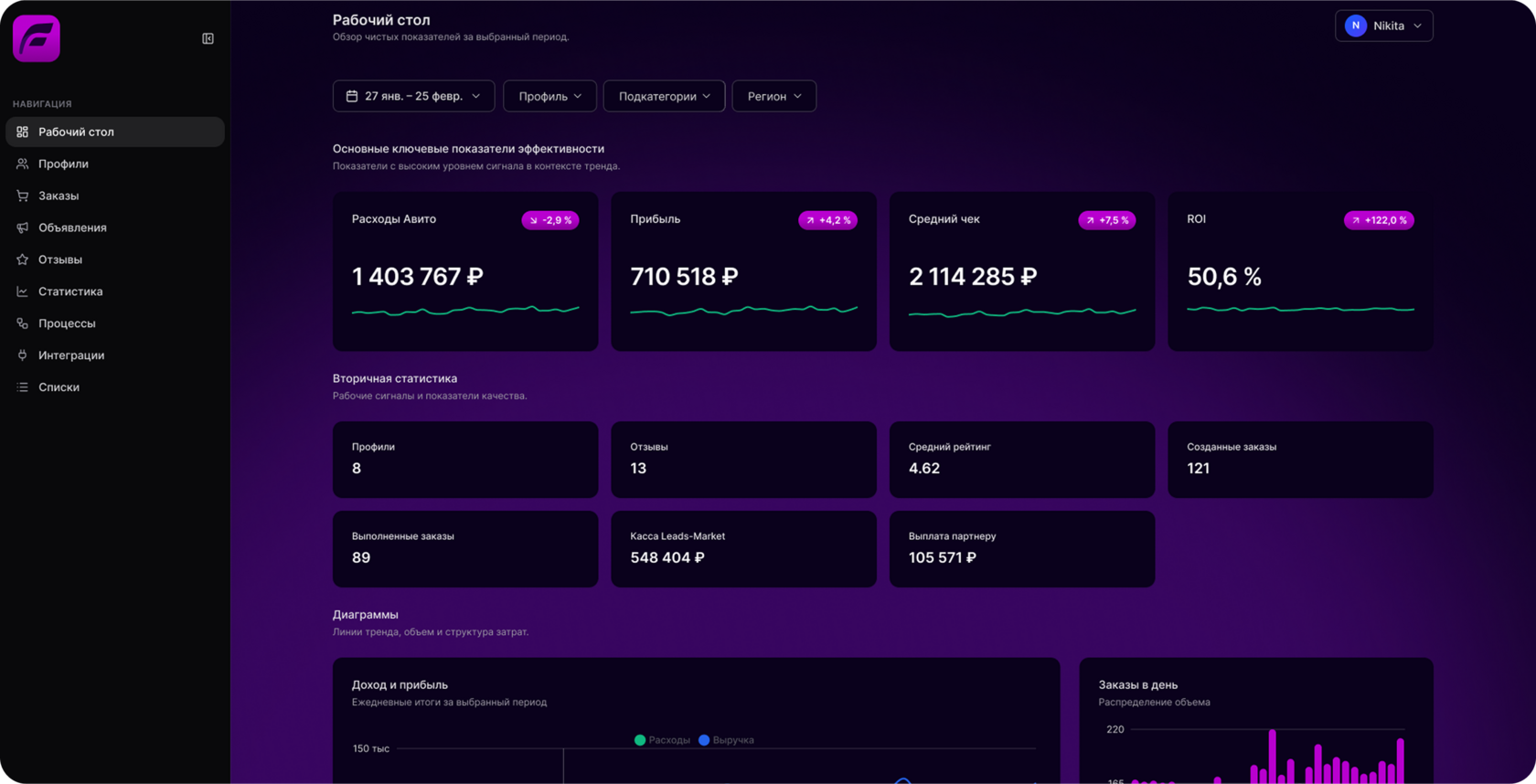Click the Прибыль KPI card
Screen dimensions: 1536x784
click(743, 271)
